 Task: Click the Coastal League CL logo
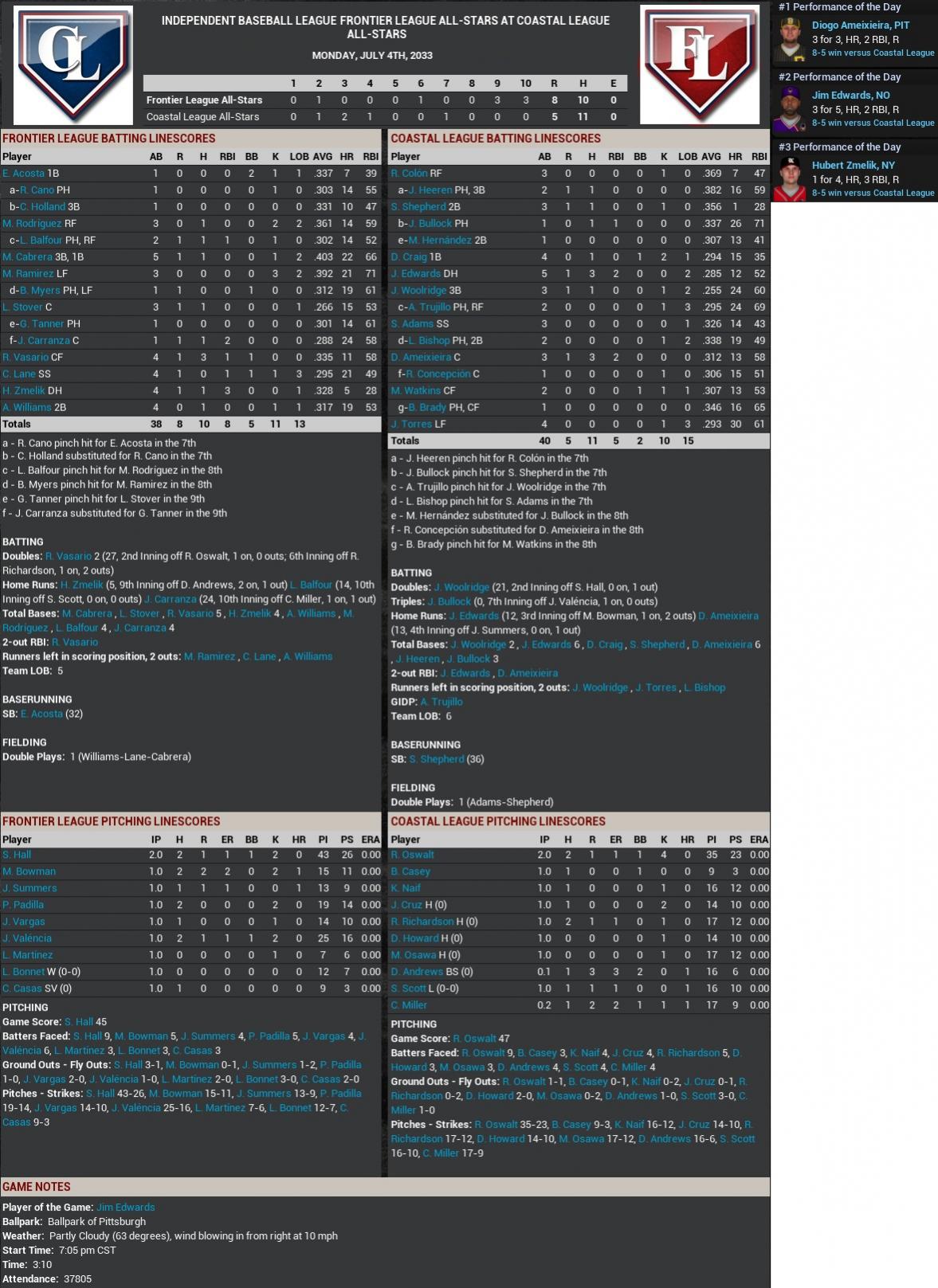coord(73,65)
